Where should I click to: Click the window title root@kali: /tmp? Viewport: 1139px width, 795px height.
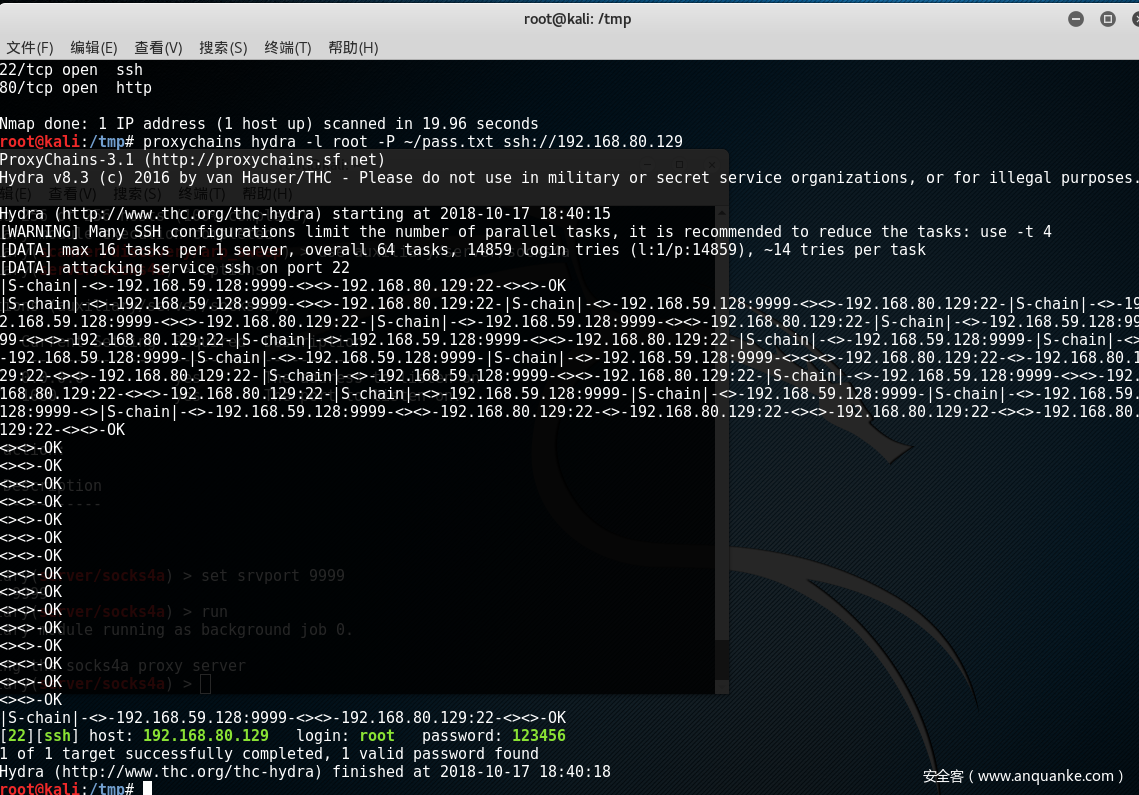pyautogui.click(x=577, y=19)
